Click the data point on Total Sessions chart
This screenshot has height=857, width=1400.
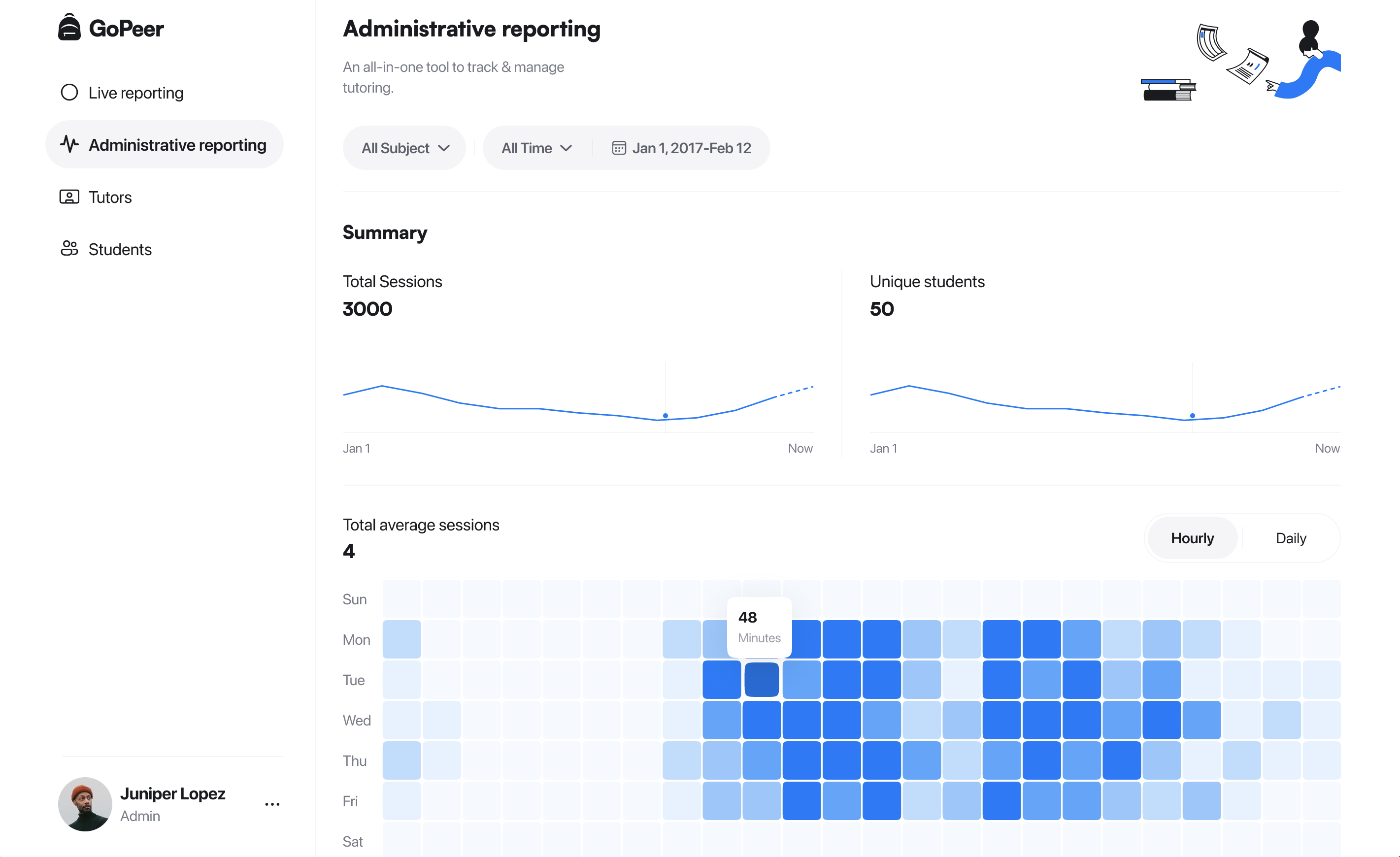pyautogui.click(x=666, y=416)
